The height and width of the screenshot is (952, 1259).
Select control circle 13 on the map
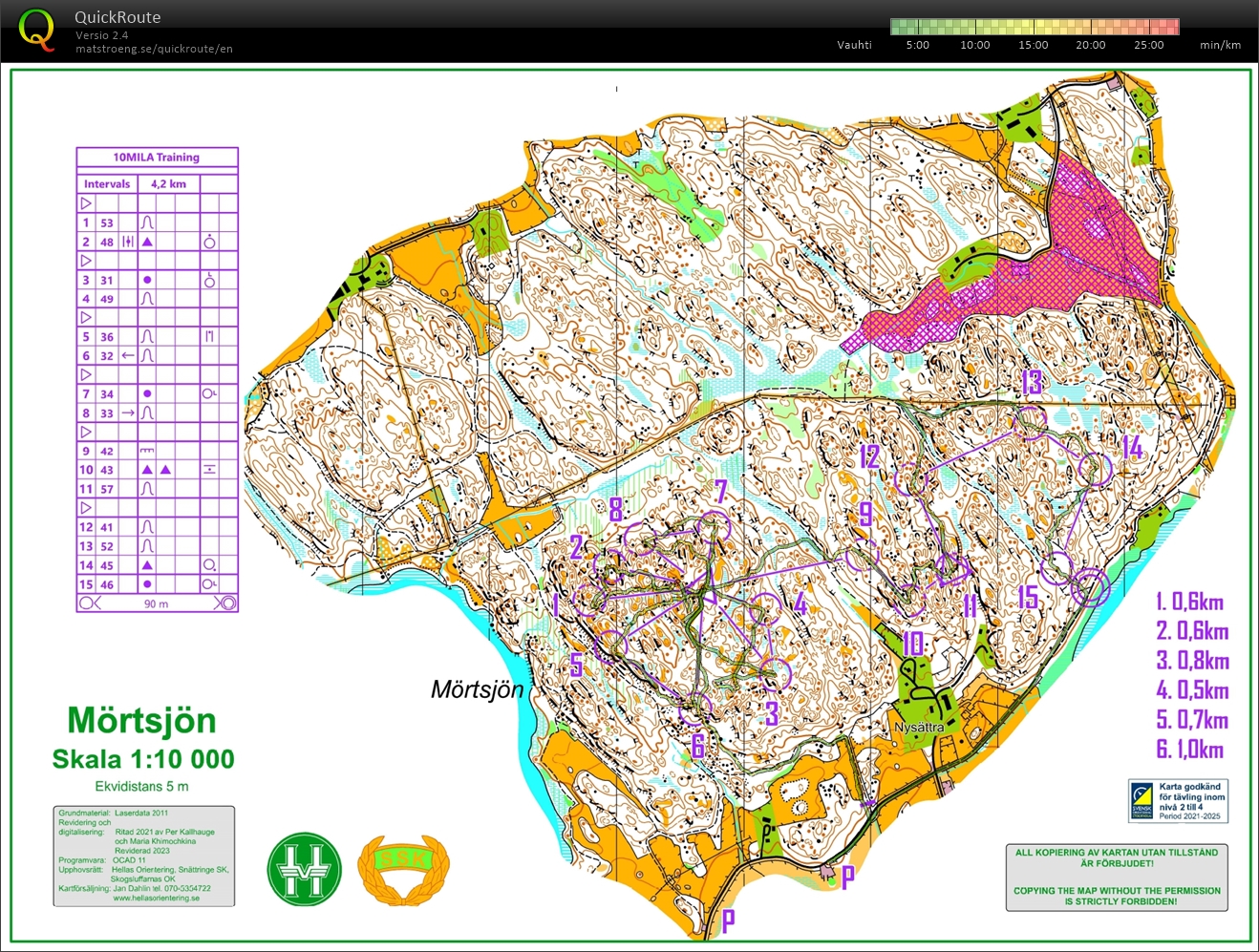coord(1029,421)
